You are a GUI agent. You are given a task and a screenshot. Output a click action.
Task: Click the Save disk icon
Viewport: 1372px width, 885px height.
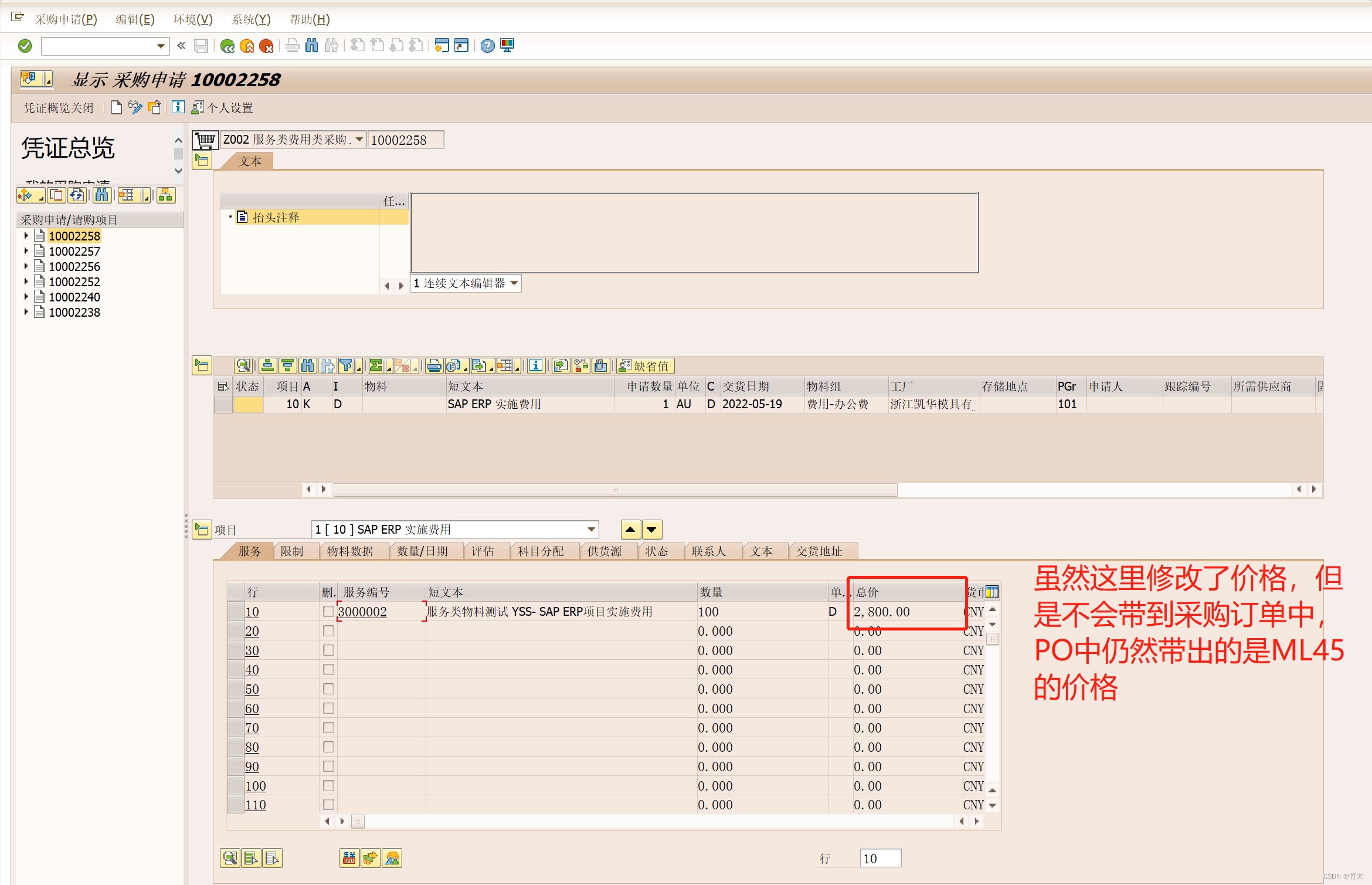point(201,46)
